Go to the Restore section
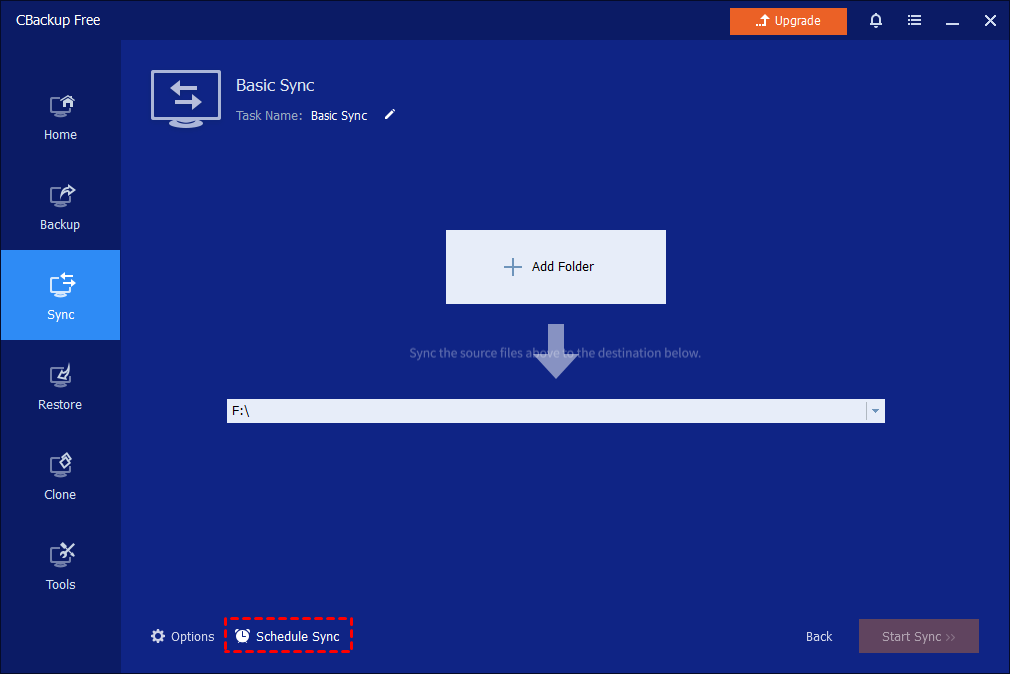1010x674 pixels. point(60,386)
